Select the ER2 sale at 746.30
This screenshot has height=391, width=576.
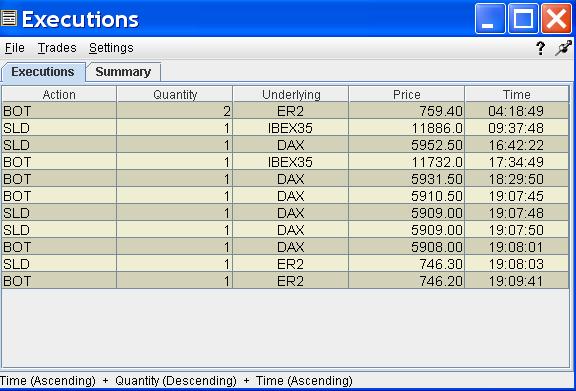click(x=285, y=264)
